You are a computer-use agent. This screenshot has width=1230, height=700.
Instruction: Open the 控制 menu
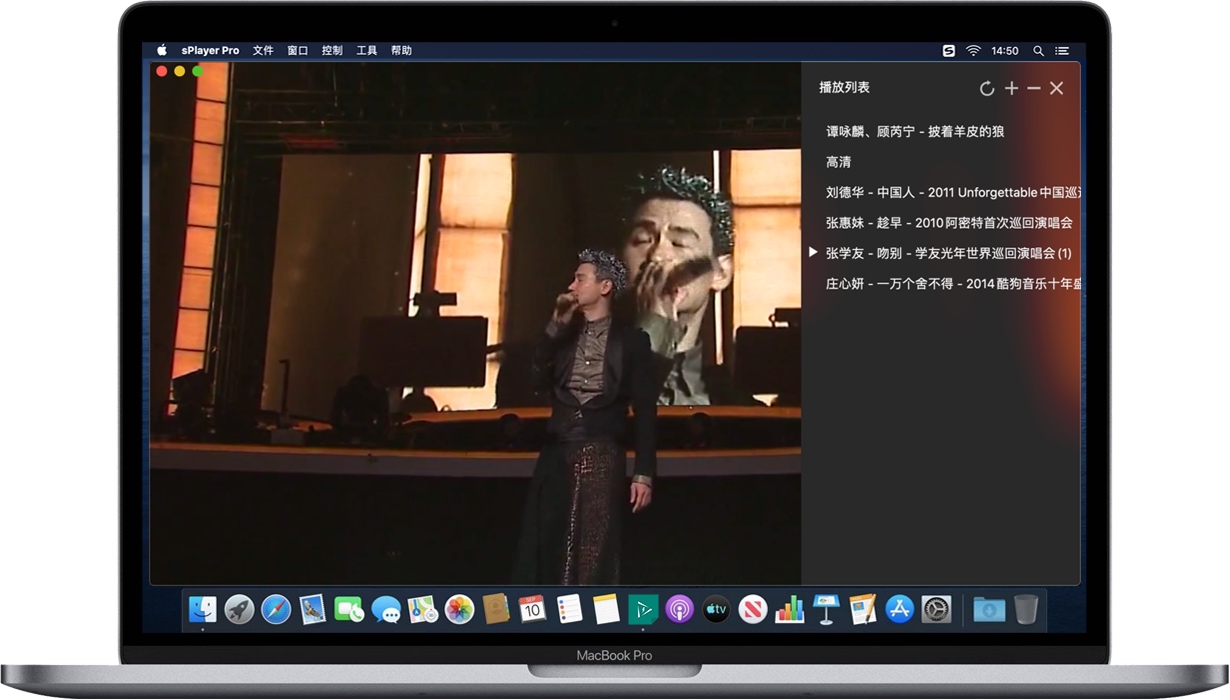332,51
